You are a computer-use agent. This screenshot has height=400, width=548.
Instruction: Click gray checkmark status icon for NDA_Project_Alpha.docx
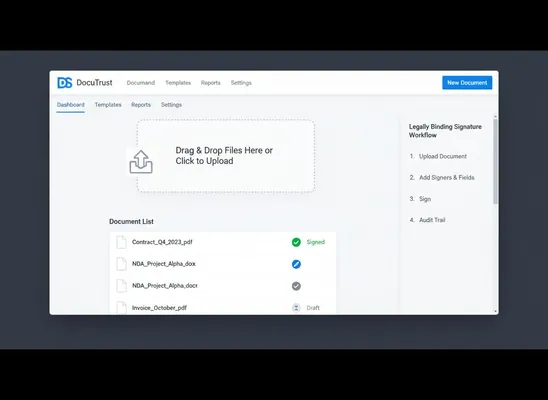click(296, 286)
